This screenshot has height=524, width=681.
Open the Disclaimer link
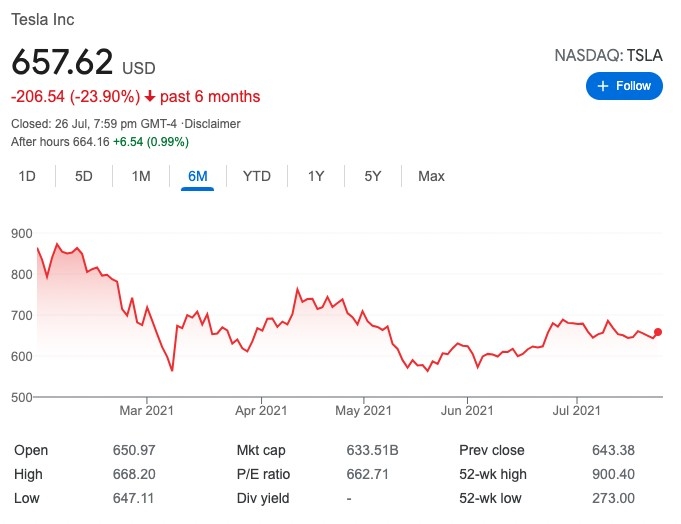pos(212,124)
